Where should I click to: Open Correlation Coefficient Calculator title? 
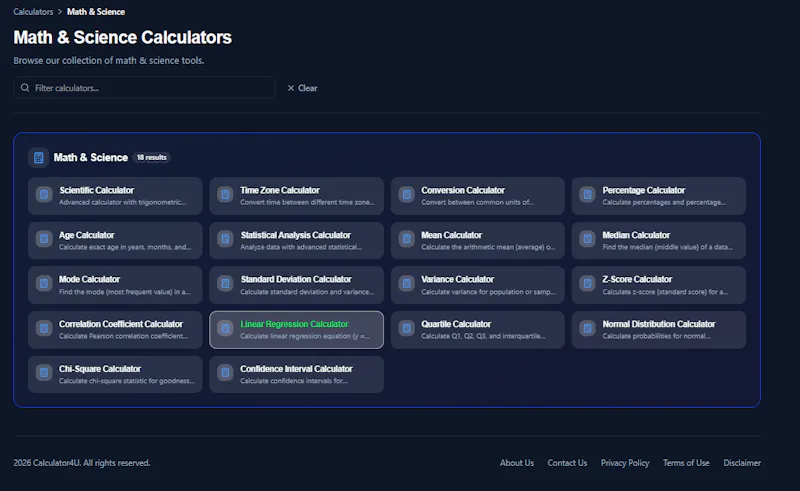tap(121, 324)
